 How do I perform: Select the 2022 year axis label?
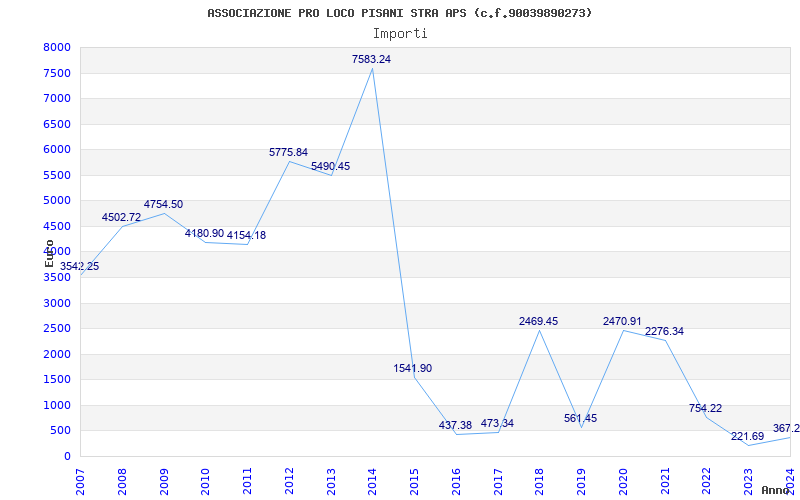coord(707,481)
